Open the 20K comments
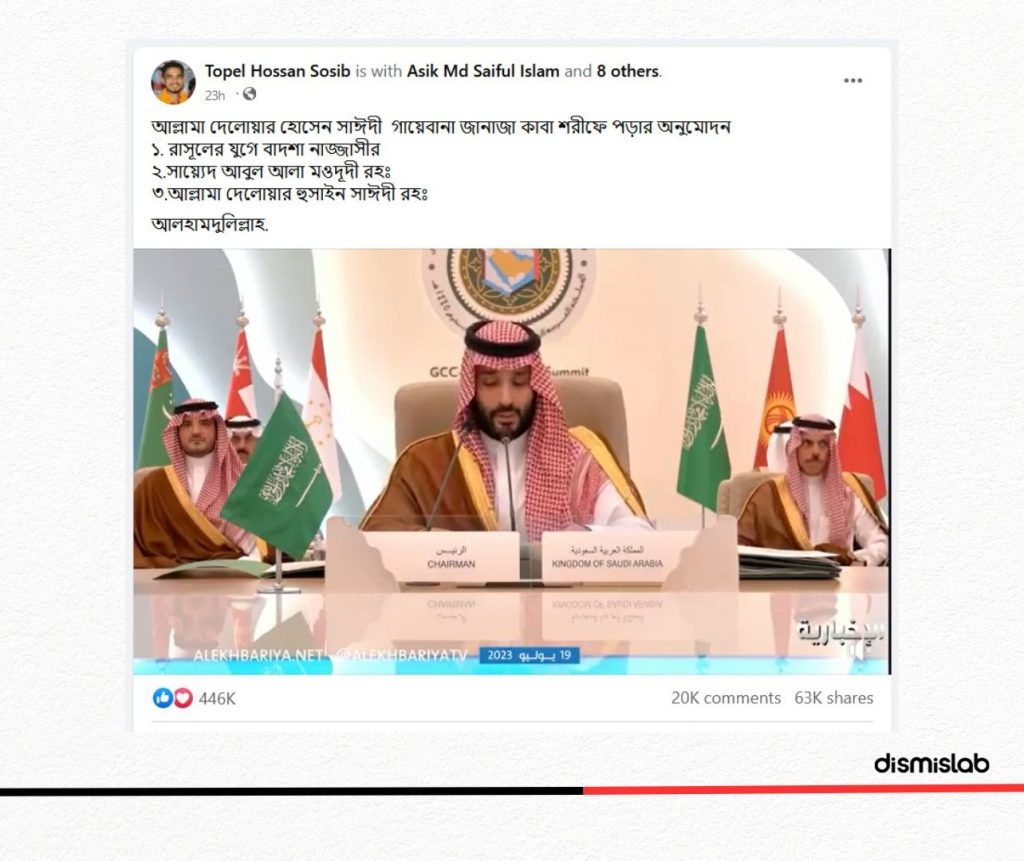This screenshot has height=861, width=1024. click(x=726, y=698)
